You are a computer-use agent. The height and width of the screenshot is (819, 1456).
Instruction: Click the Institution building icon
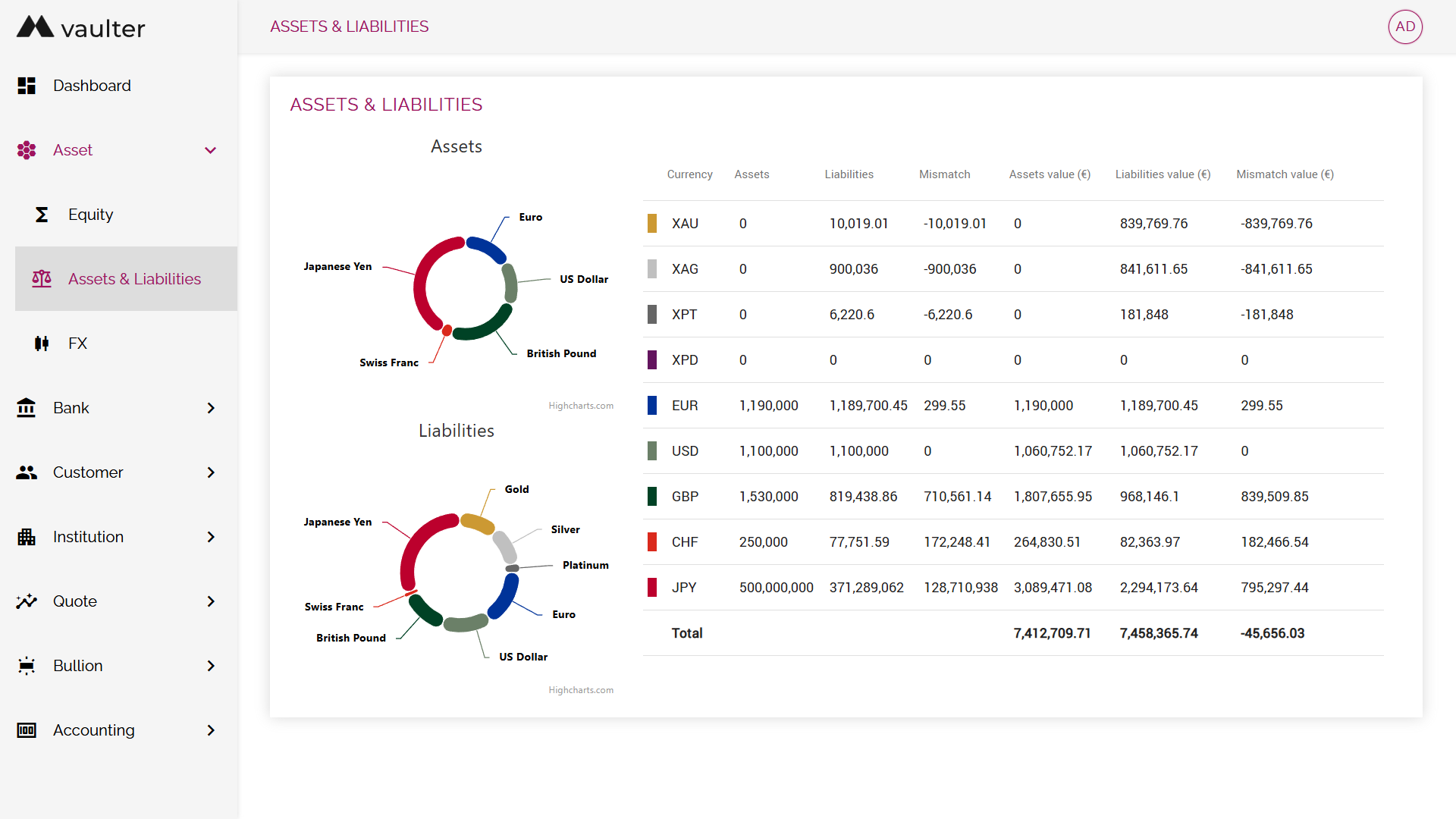pyautogui.click(x=27, y=537)
